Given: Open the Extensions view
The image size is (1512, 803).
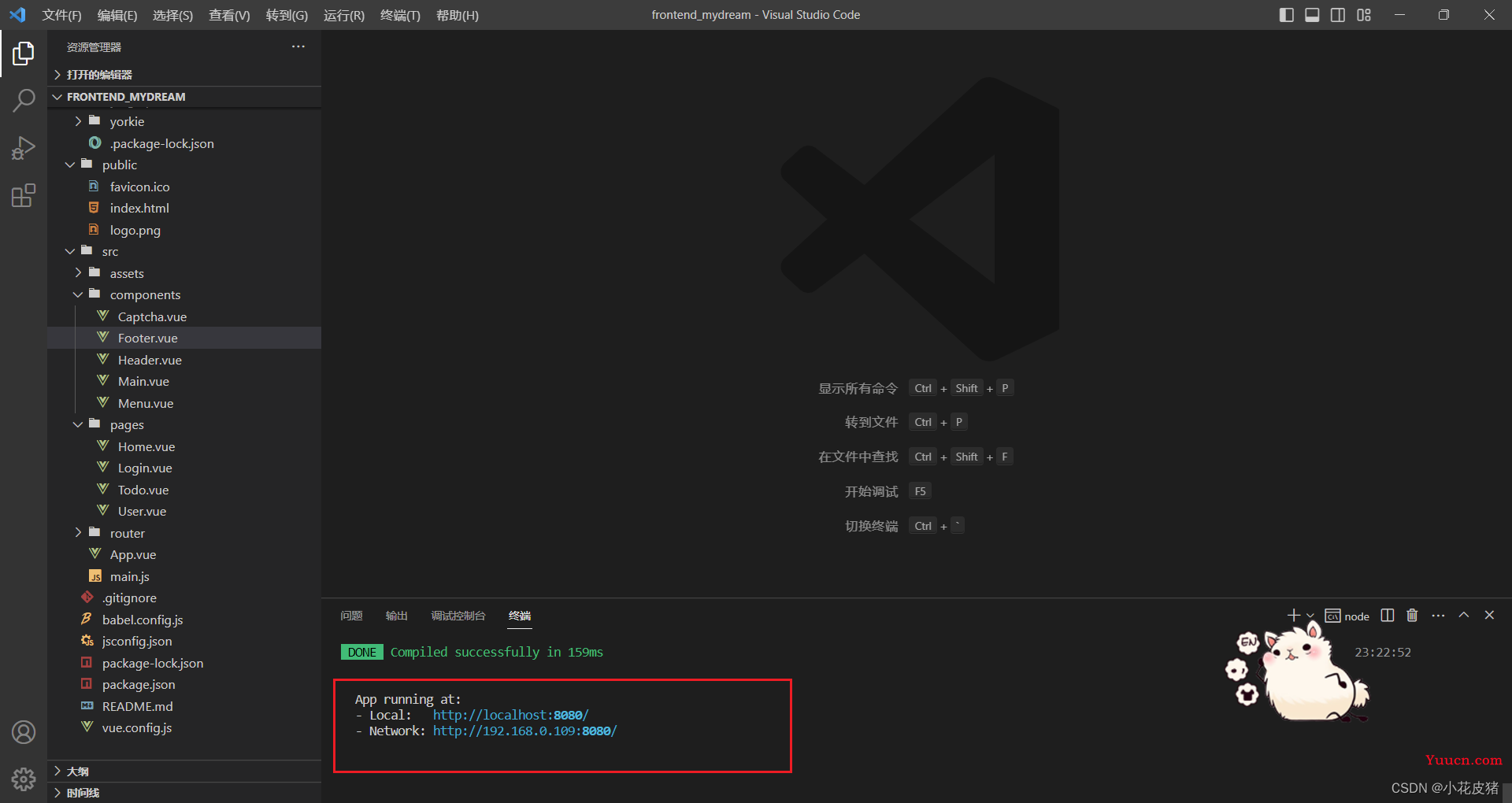Looking at the screenshot, I should pos(24,195).
